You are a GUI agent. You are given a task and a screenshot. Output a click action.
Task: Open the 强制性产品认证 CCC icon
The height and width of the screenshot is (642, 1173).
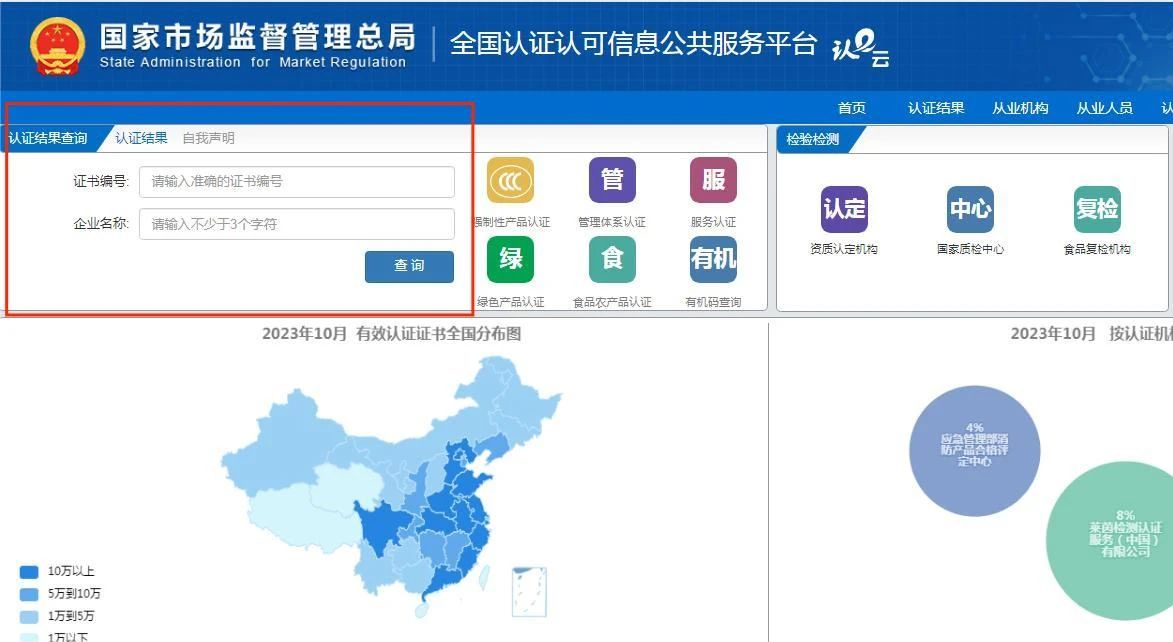[510, 181]
